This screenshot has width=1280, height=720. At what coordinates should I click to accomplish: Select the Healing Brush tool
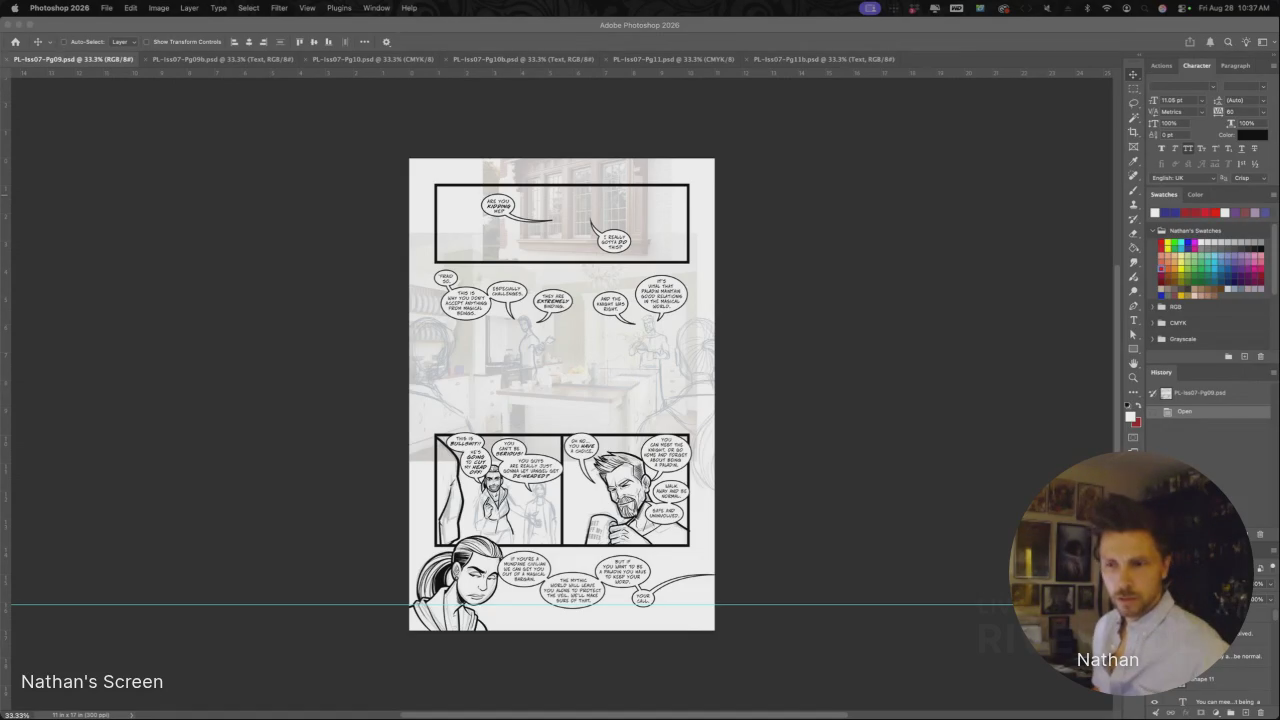click(x=1133, y=176)
